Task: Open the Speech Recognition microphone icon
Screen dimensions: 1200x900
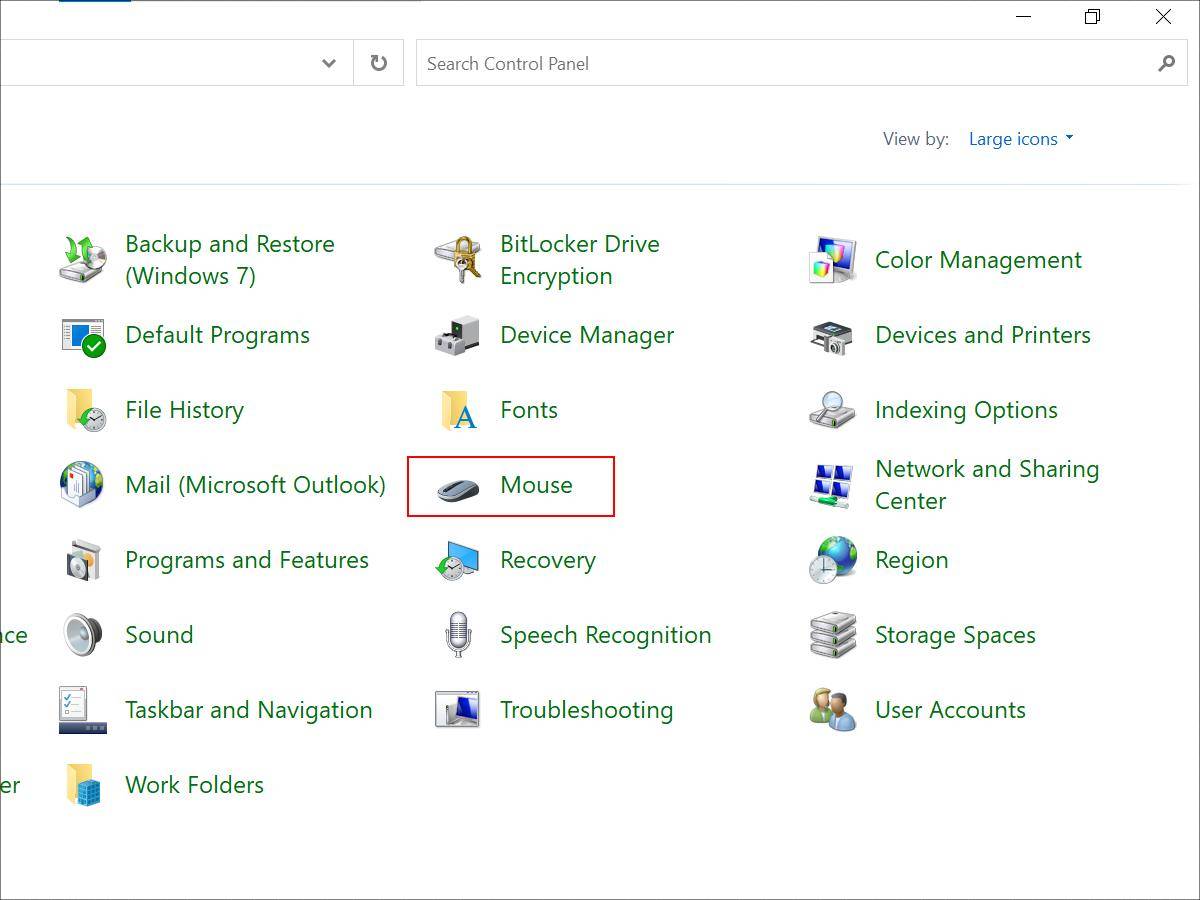Action: click(458, 635)
